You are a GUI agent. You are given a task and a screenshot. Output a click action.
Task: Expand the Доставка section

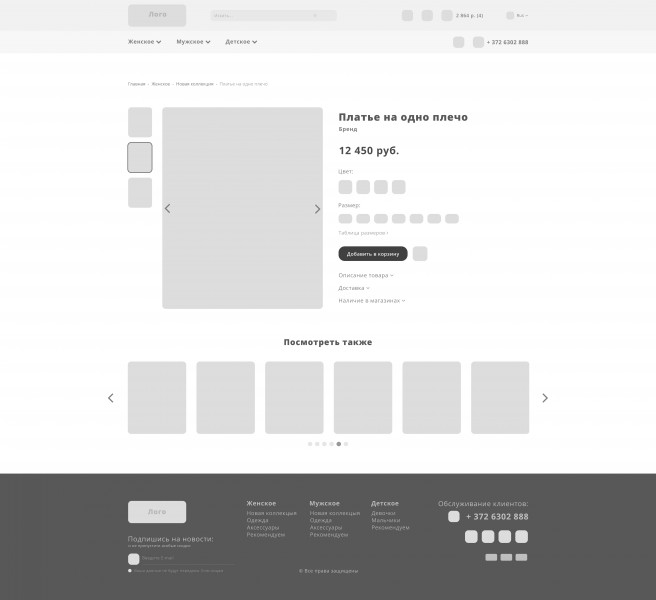[354, 288]
